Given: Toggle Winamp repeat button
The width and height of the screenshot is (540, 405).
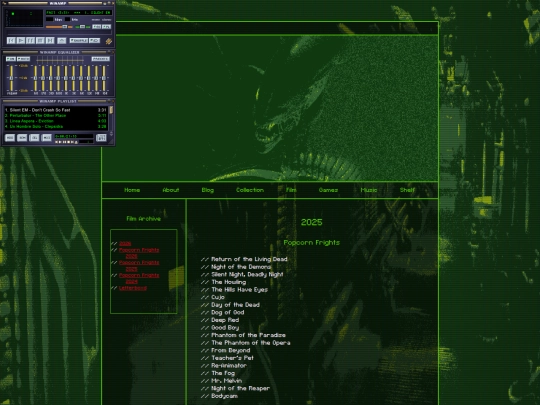Looking at the screenshot, I should 94,41.
